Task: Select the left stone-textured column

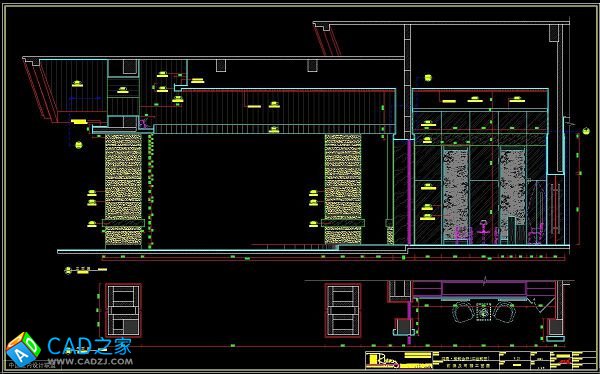Action: pos(123,189)
